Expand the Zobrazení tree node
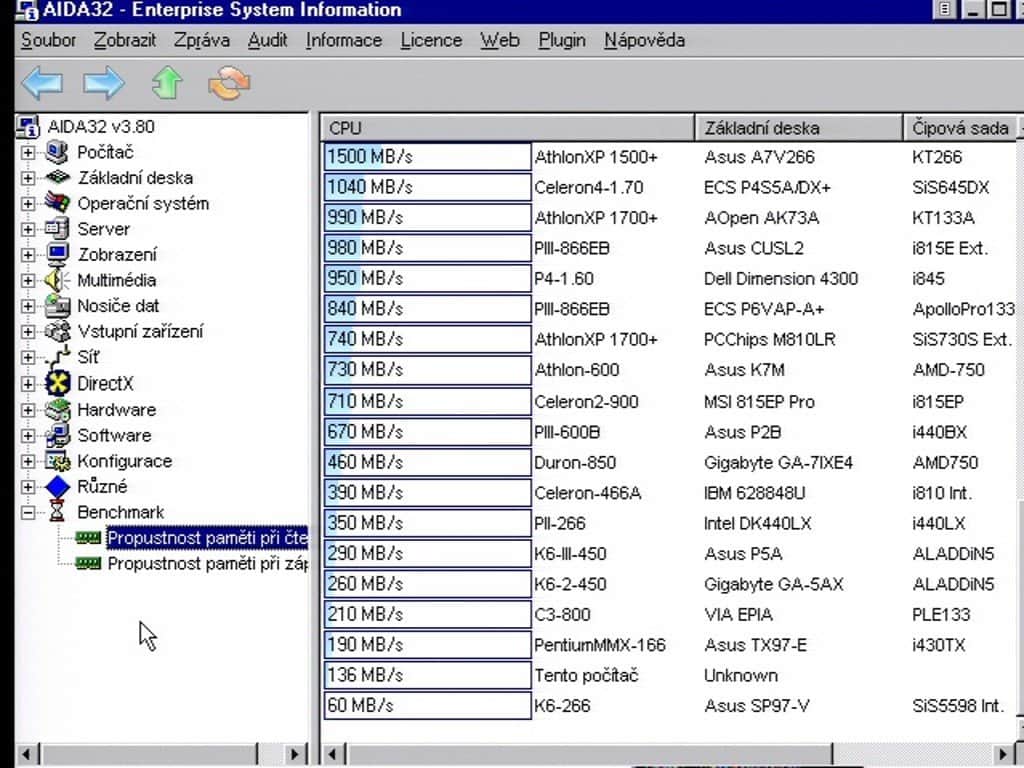The image size is (1024, 768). (27, 255)
